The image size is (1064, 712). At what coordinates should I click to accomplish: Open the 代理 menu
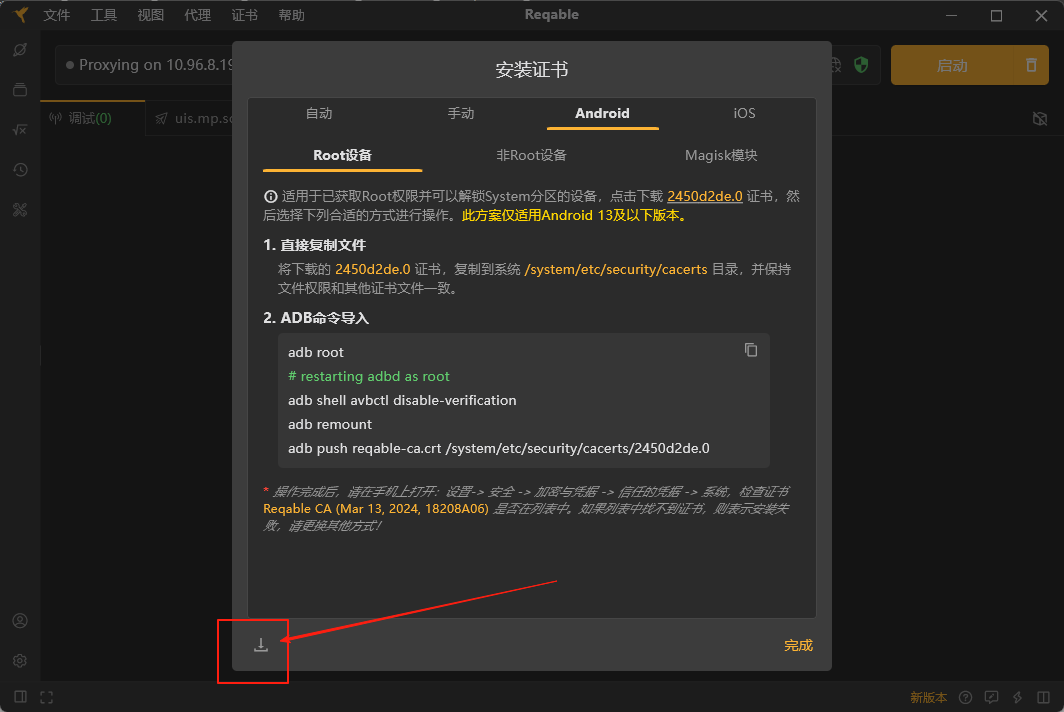(197, 15)
